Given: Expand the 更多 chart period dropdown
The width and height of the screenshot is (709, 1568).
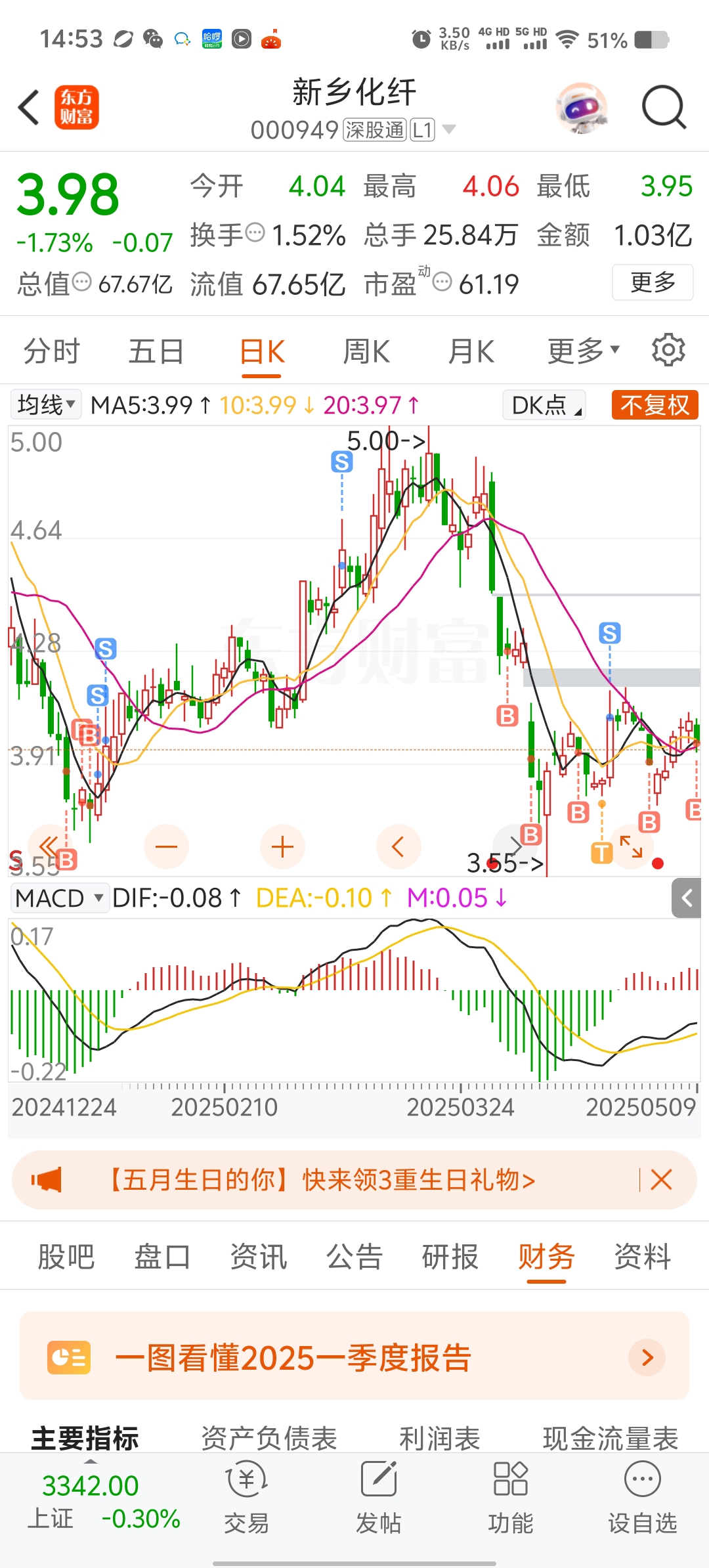Looking at the screenshot, I should click(x=584, y=351).
